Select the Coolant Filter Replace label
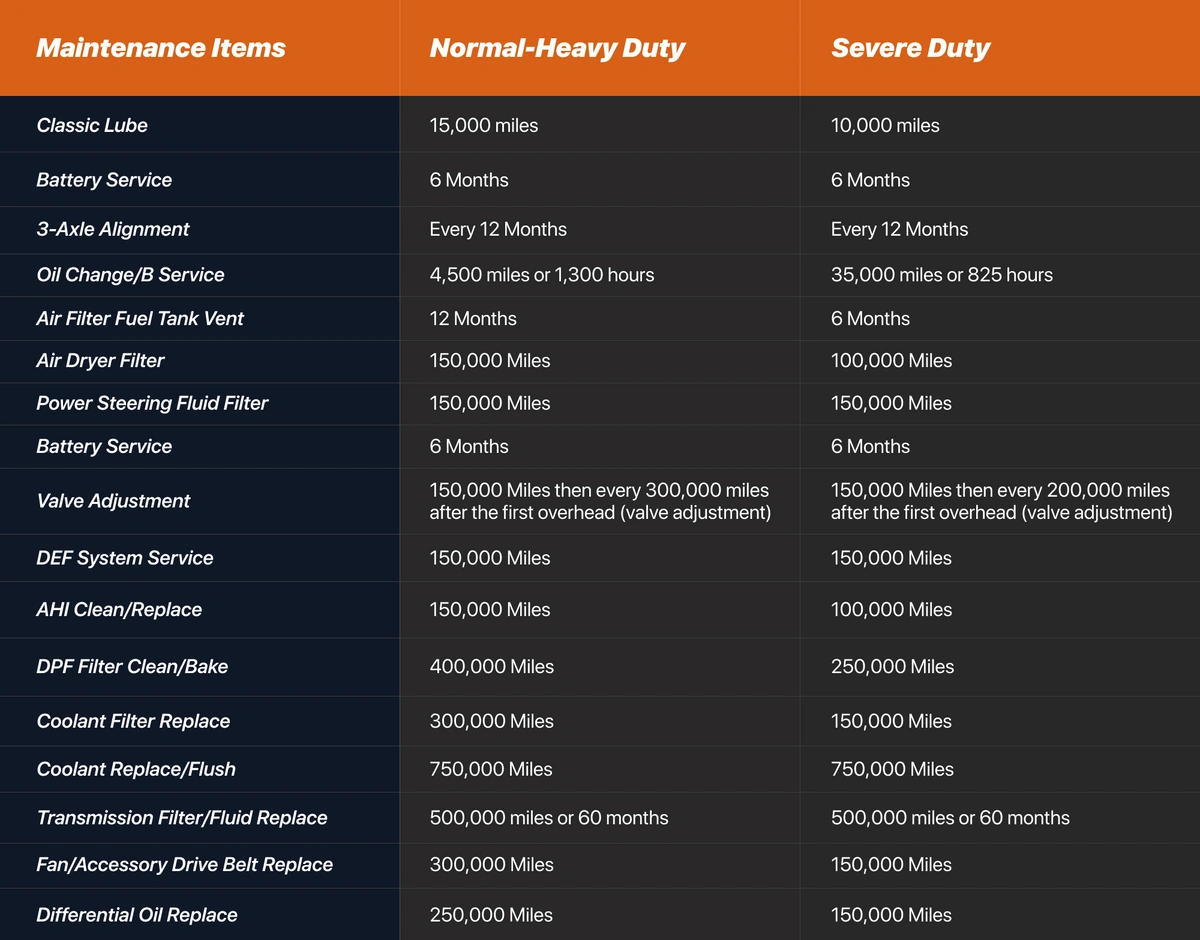This screenshot has height=940, width=1200. [x=133, y=721]
